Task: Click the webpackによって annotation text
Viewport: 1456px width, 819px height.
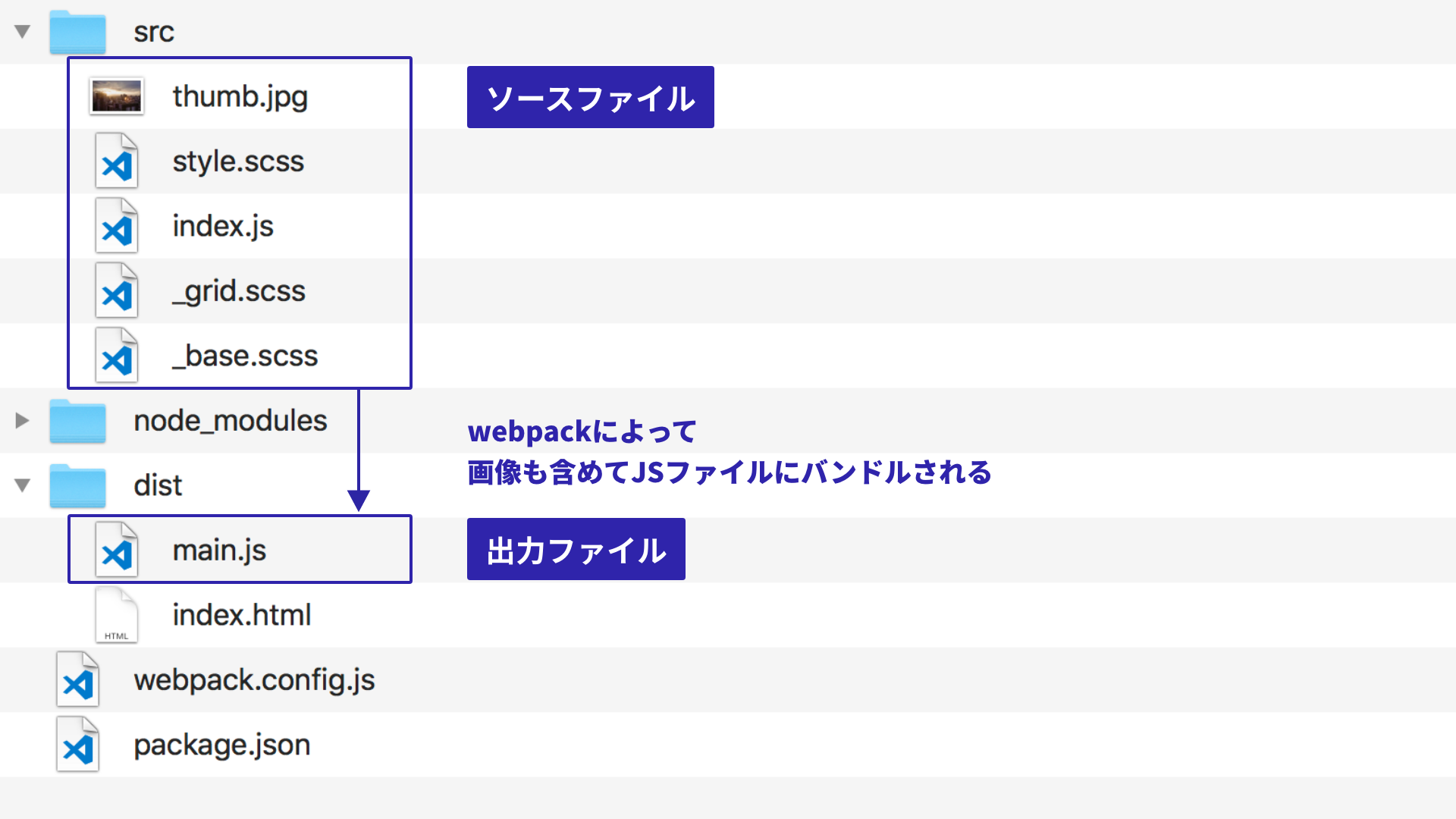Action: [582, 431]
